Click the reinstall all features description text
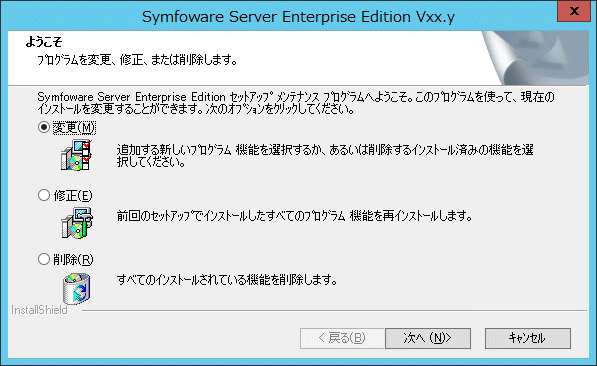Image resolution: width=597 pixels, height=366 pixels. point(294,216)
